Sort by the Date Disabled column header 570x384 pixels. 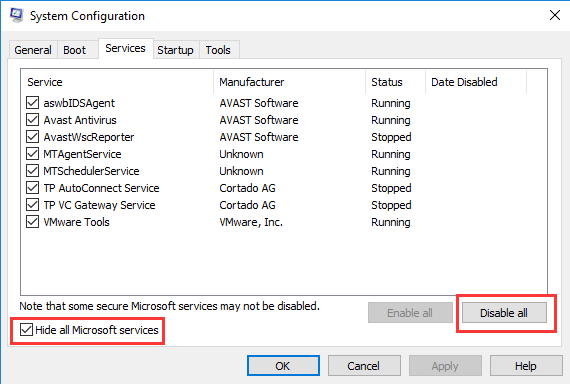pyautogui.click(x=476, y=82)
